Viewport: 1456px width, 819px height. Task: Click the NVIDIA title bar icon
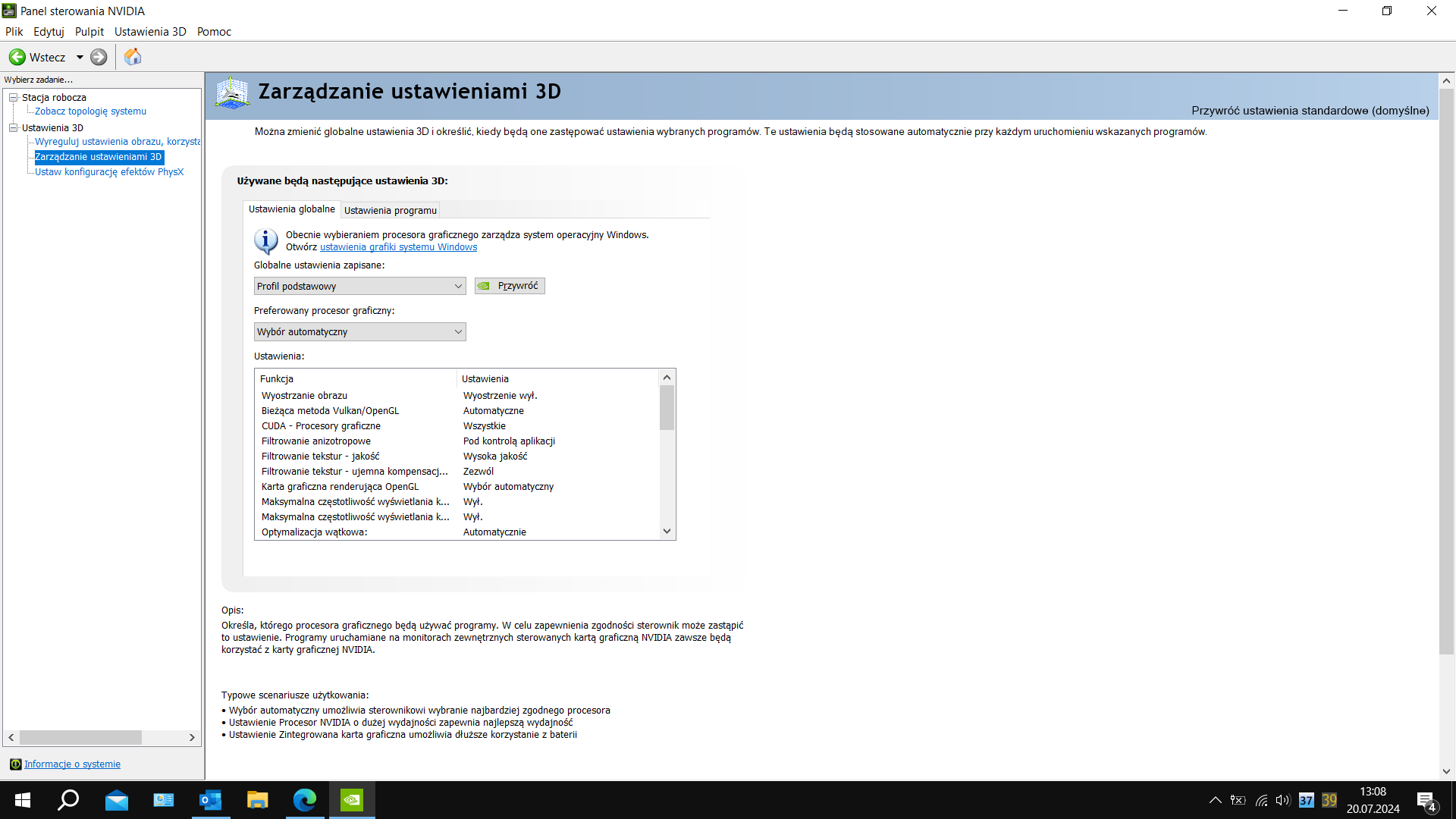click(9, 11)
